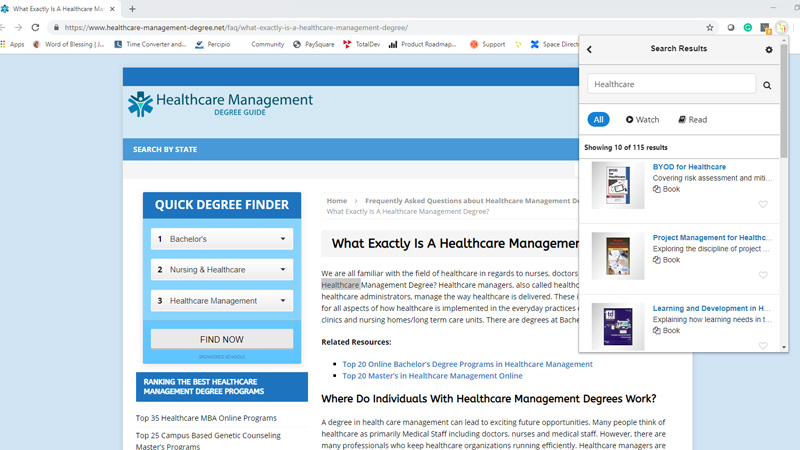800x450 pixels.
Task: Open the Bachelor's degree dropdown
Action: coord(222,239)
